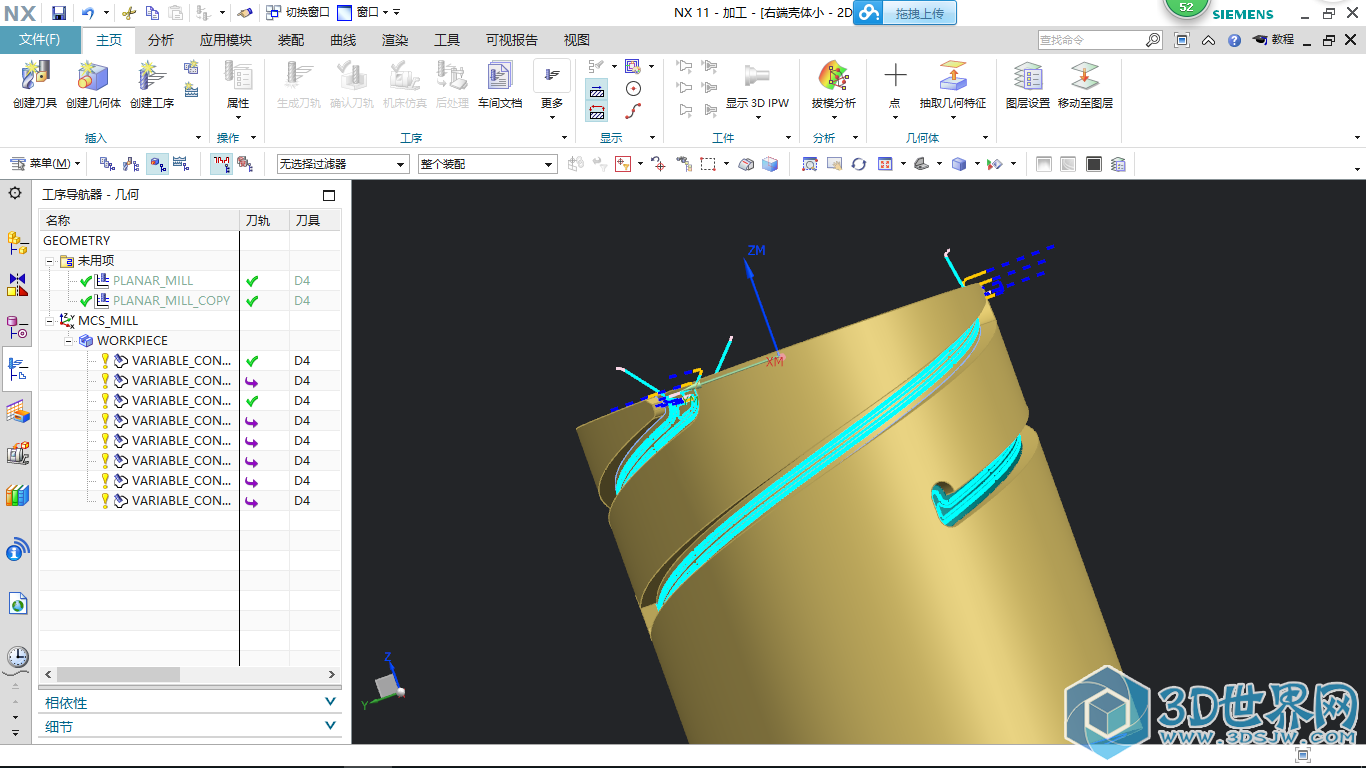This screenshot has width=1366, height=768.
Task: Open the 文件(F) file tab
Action: (x=40, y=40)
